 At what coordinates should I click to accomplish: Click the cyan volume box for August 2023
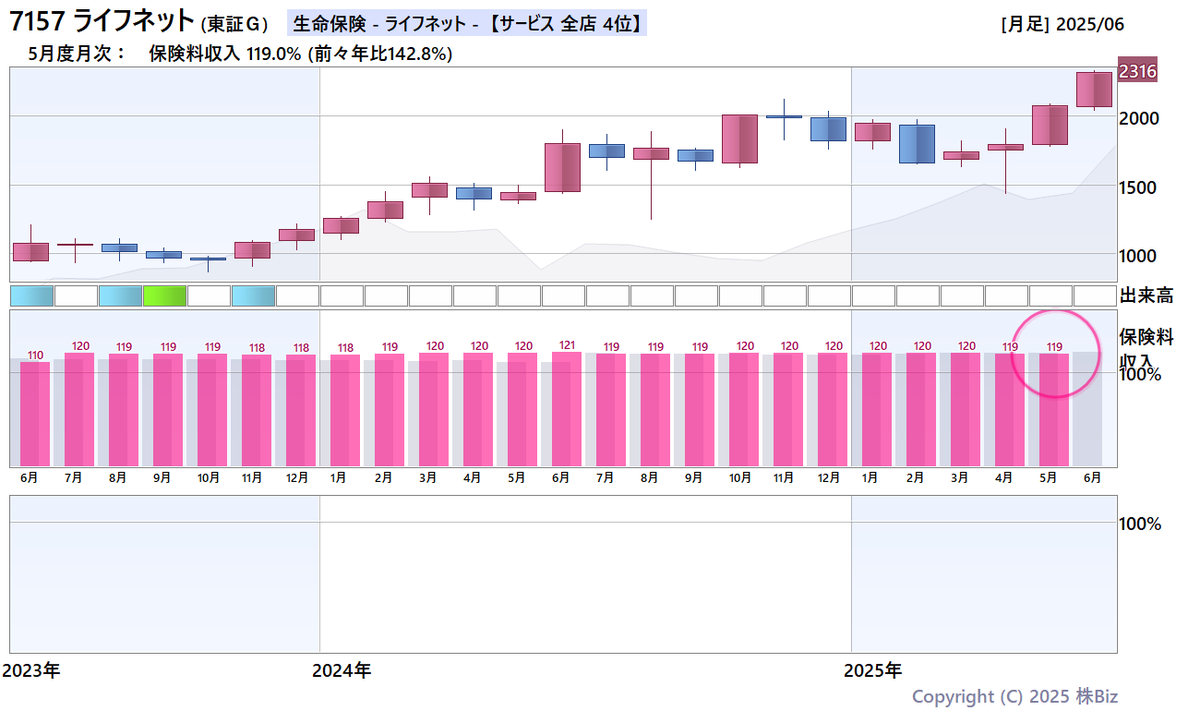click(x=120, y=295)
